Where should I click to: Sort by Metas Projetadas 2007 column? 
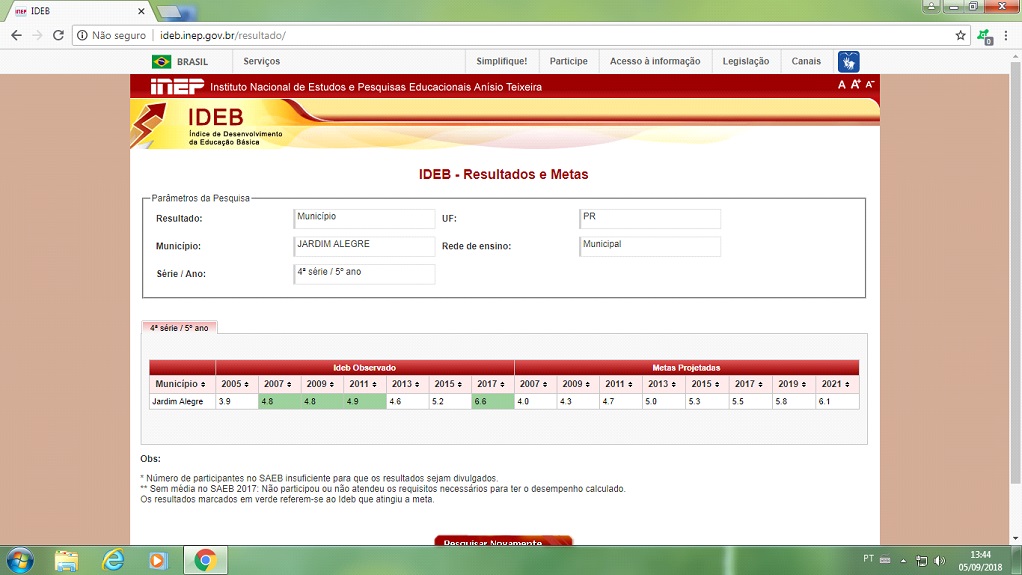click(x=535, y=384)
